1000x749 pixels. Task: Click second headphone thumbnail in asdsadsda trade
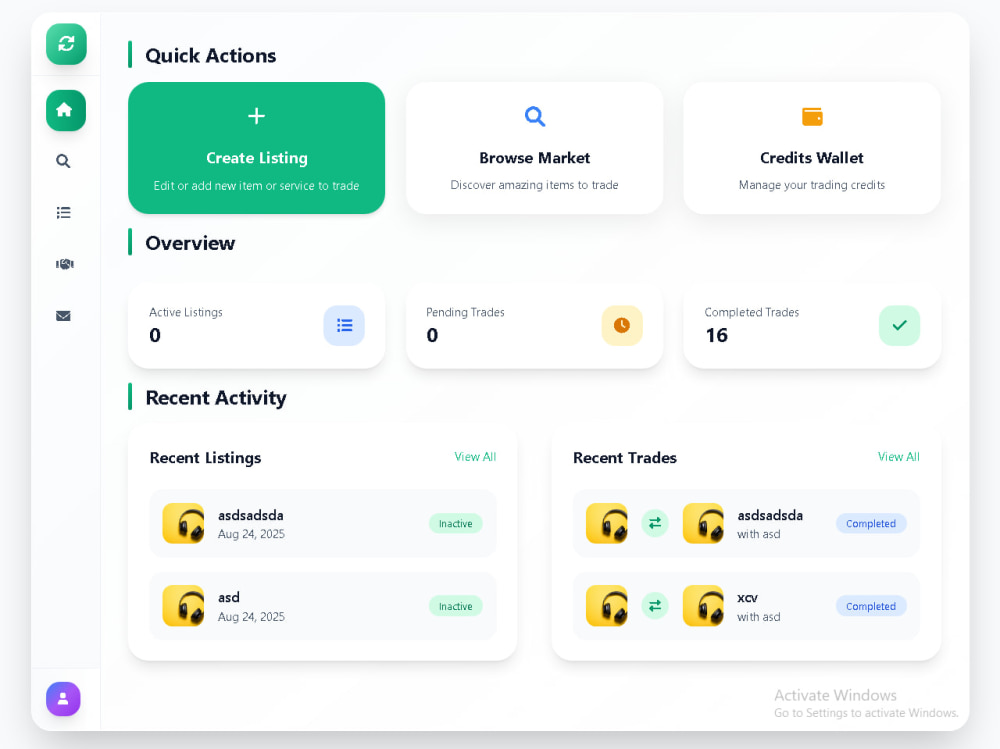tap(703, 523)
